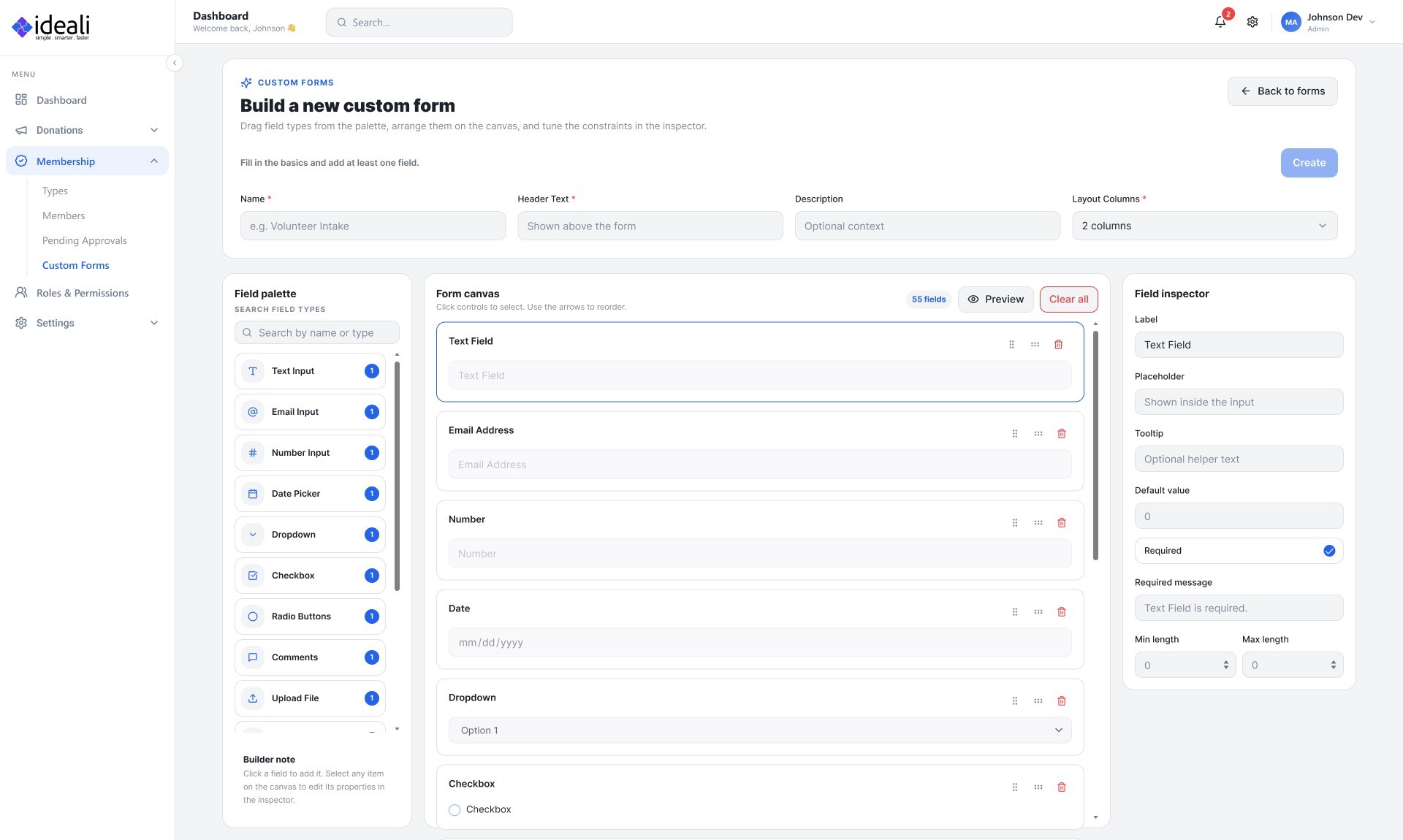
Task: Click the Date mm/dd/yyyy input
Action: pos(760,643)
